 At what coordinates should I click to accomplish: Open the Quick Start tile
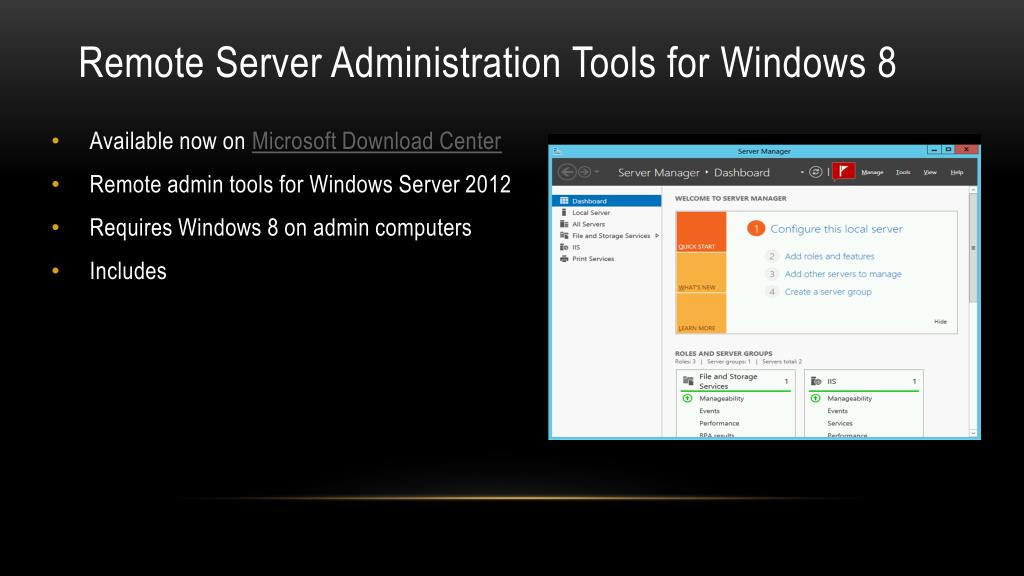point(701,232)
